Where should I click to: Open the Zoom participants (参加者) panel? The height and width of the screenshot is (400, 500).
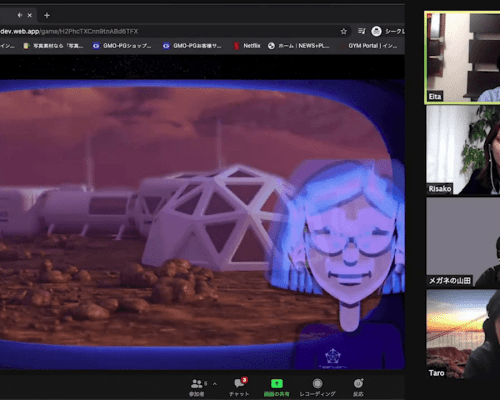[x=198, y=387]
